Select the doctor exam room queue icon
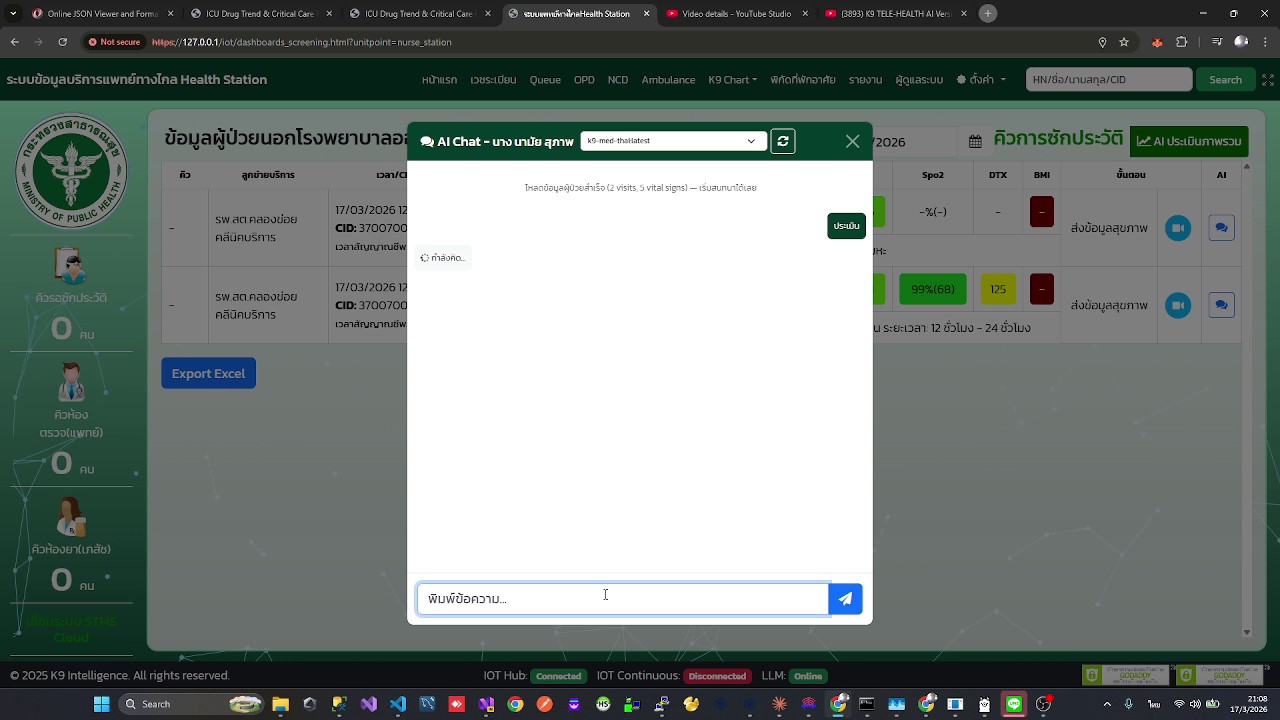The width and height of the screenshot is (1280, 720). (x=71, y=384)
